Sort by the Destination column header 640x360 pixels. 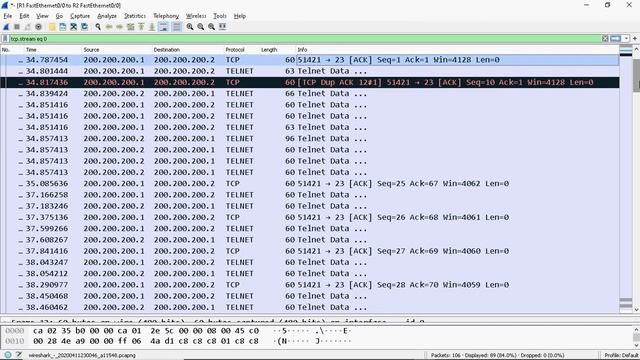(188, 50)
